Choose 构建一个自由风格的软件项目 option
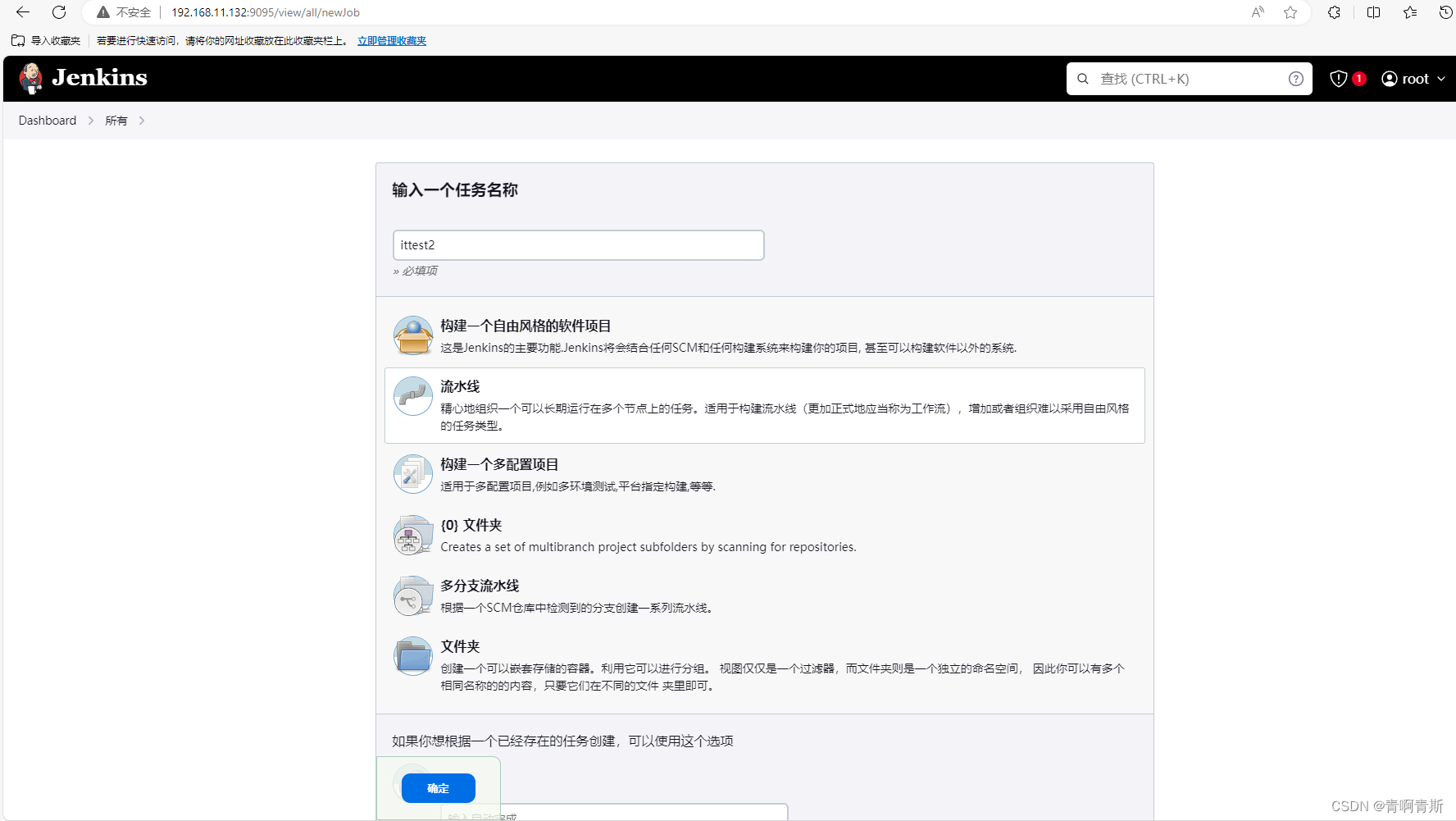This screenshot has height=821, width=1456. click(765, 335)
